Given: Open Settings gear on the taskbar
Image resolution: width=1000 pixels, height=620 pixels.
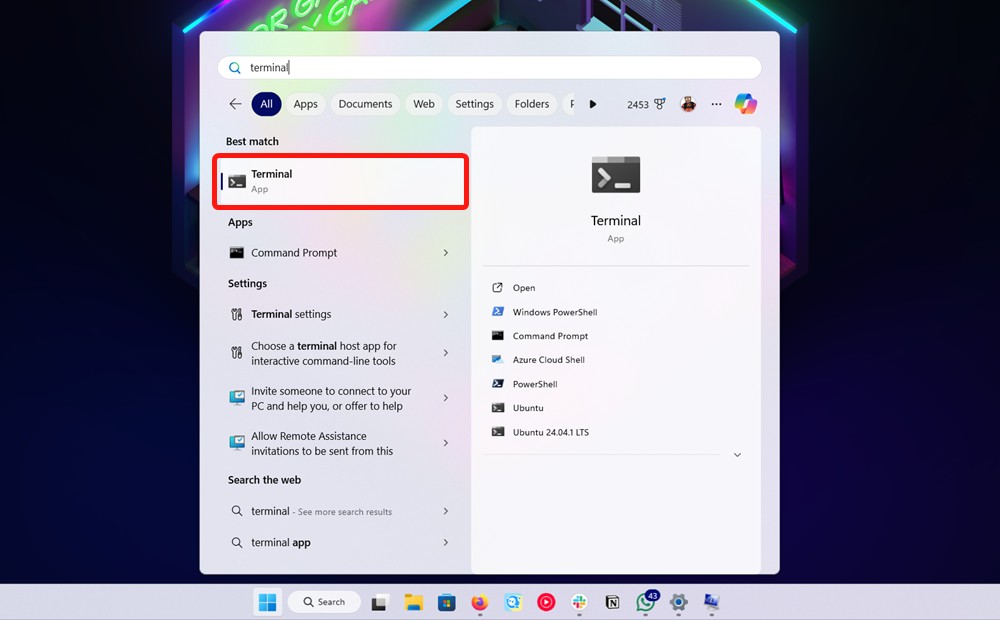Looking at the screenshot, I should (679, 602).
